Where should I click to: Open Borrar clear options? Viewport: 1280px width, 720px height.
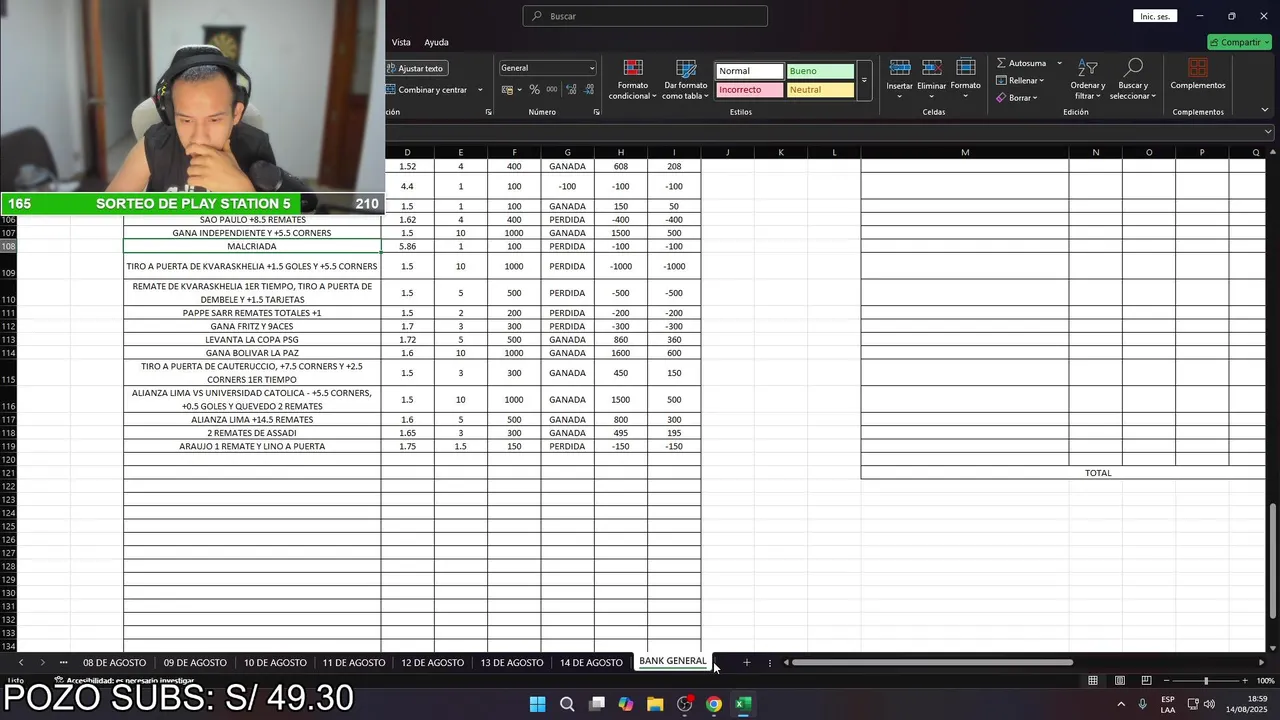(x=1017, y=98)
